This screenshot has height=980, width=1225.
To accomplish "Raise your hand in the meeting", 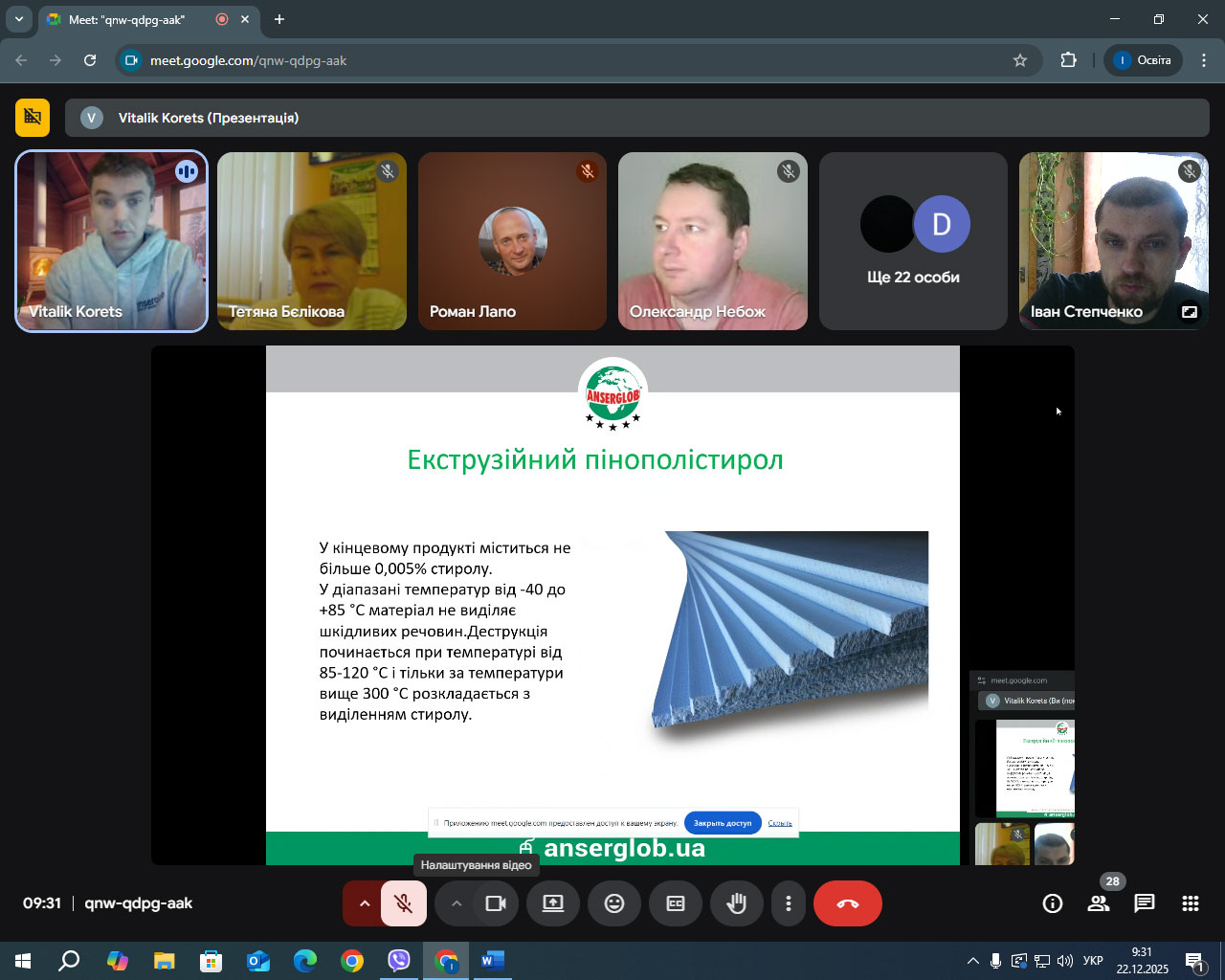I will point(736,903).
